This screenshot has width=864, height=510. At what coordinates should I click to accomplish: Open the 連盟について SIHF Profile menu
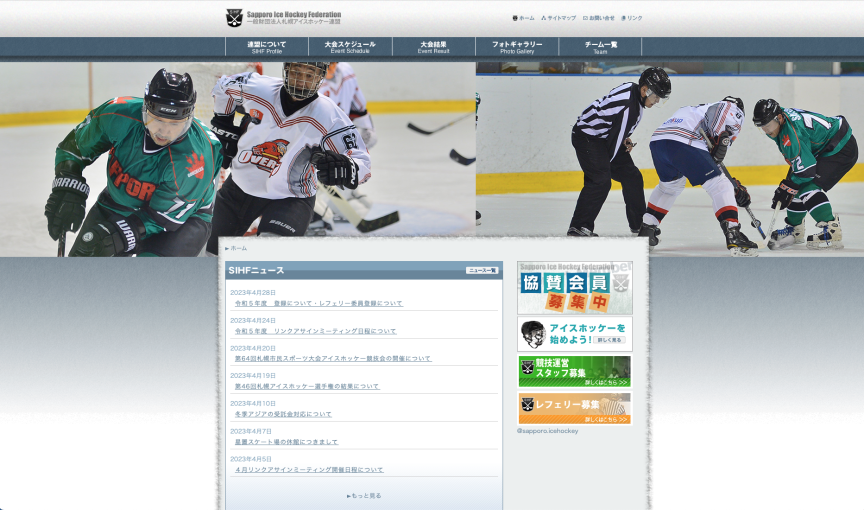pyautogui.click(x=267, y=47)
